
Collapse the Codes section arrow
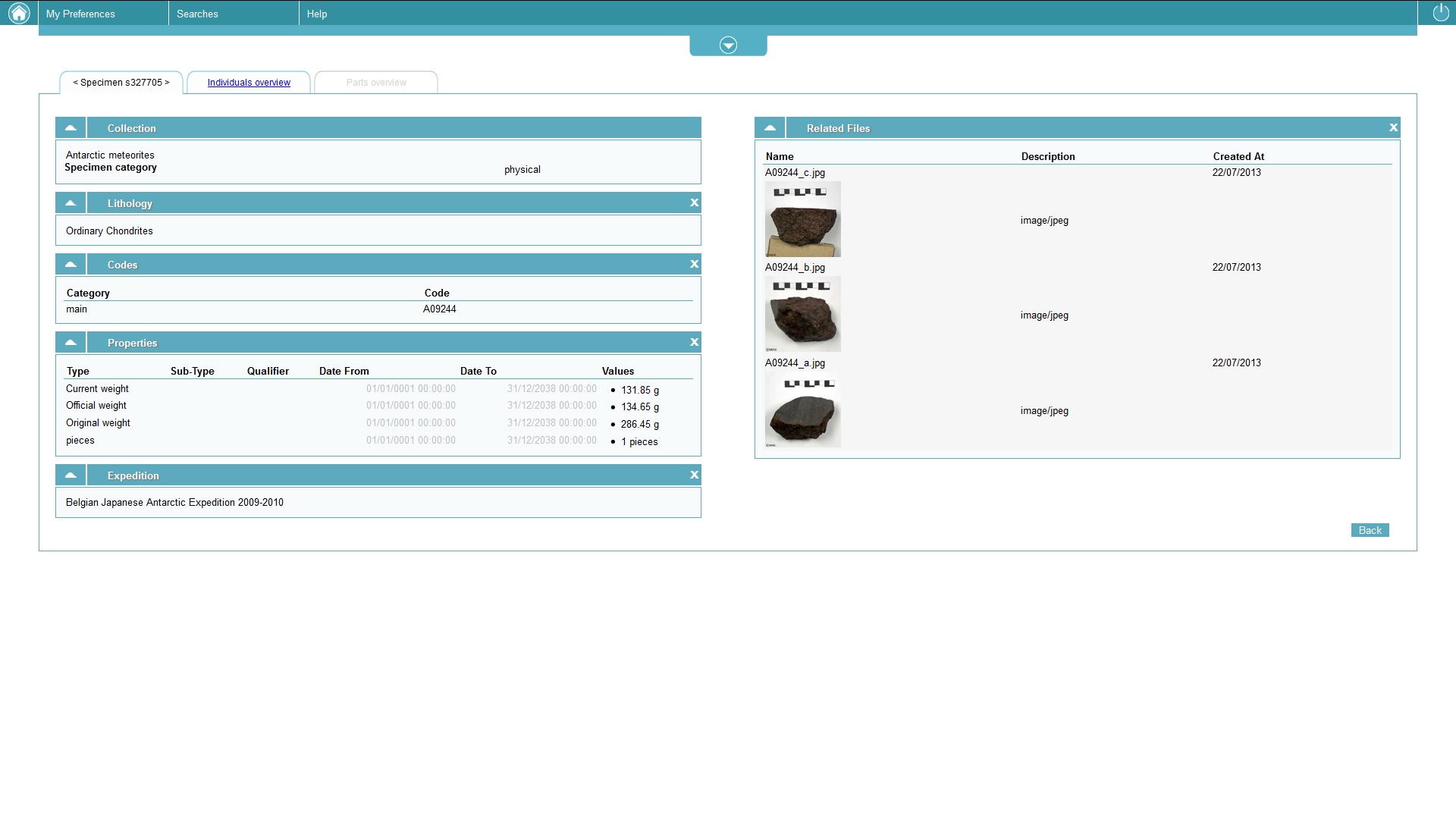pos(71,264)
